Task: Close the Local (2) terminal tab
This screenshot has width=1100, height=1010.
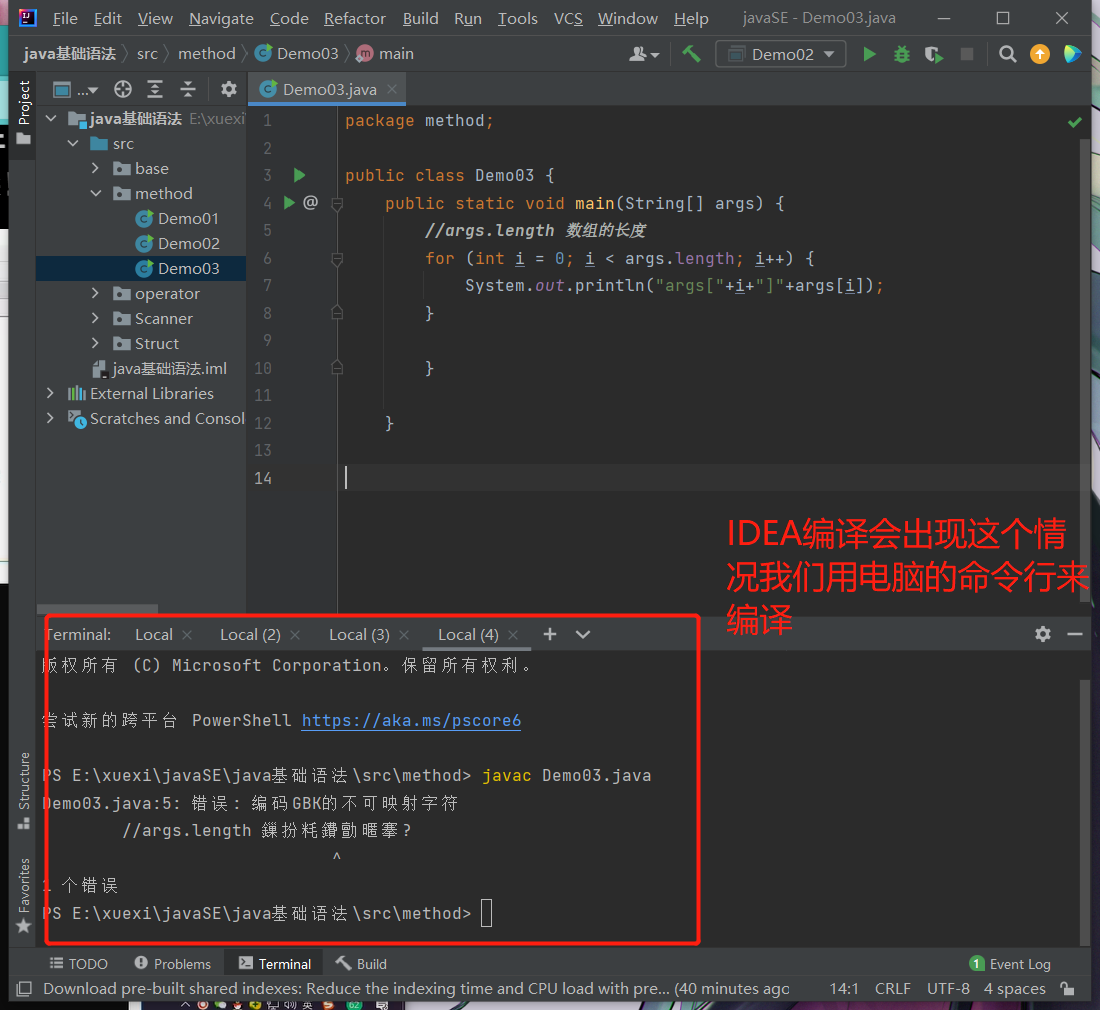Action: click(295, 635)
